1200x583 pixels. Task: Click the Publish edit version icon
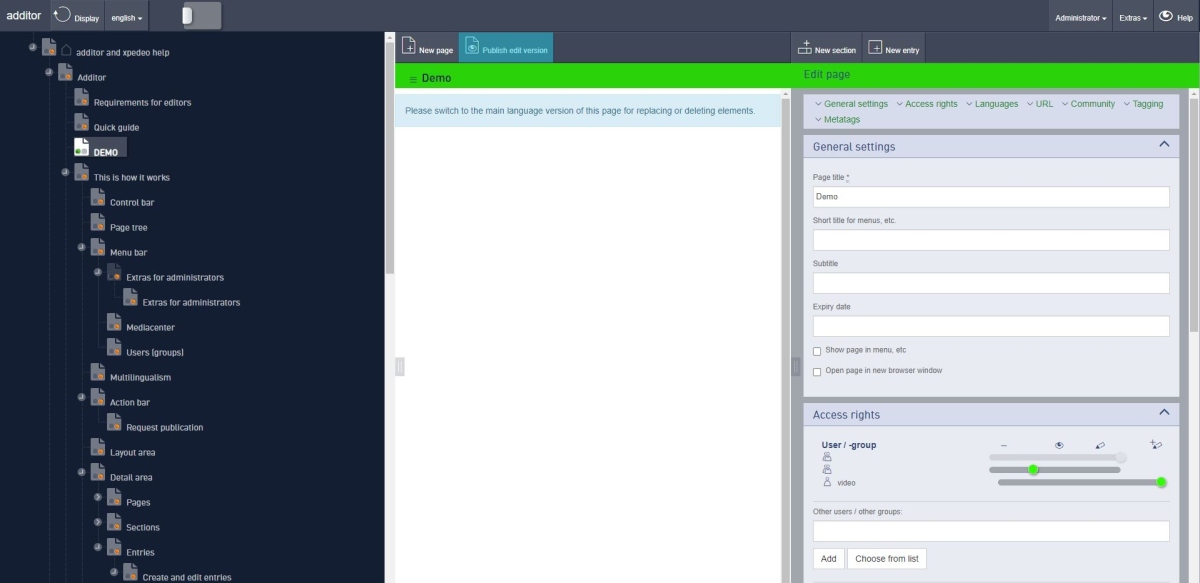(472, 46)
